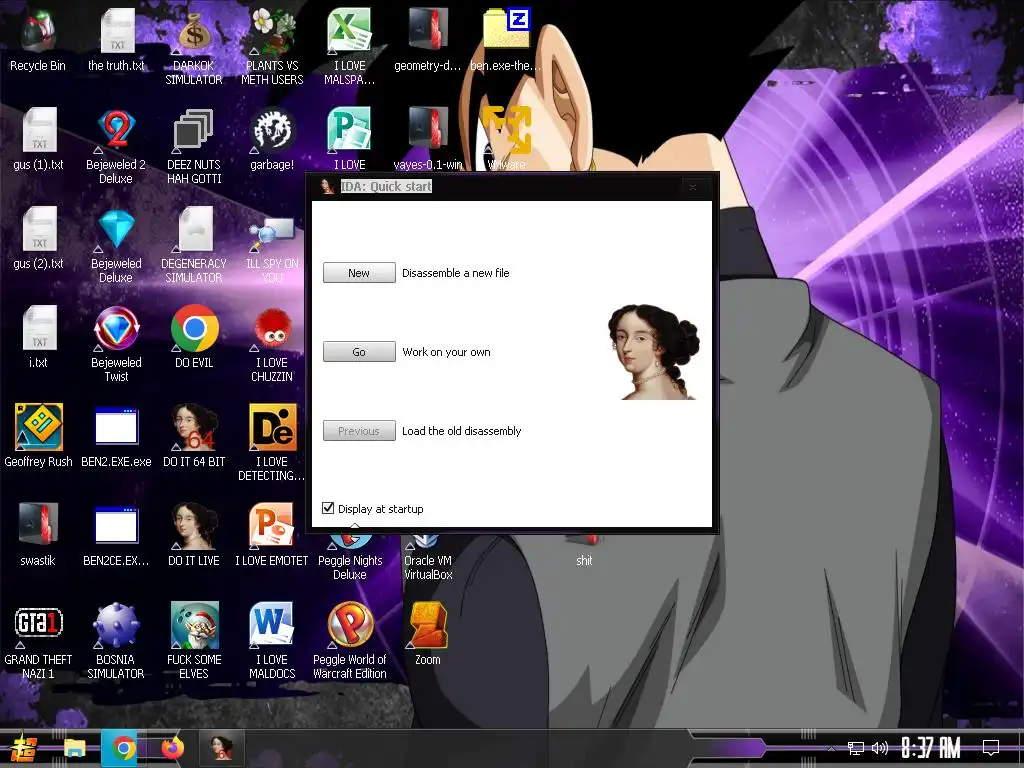This screenshot has height=768, width=1024.
Task: Select the DEGENERACY SIMULATOR icon
Action: point(195,229)
